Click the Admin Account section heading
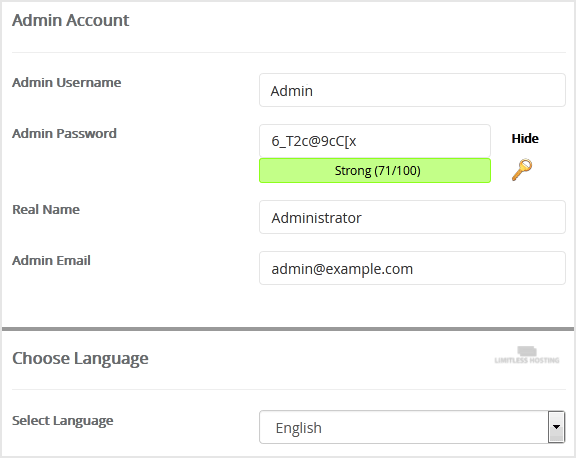 [x=71, y=20]
